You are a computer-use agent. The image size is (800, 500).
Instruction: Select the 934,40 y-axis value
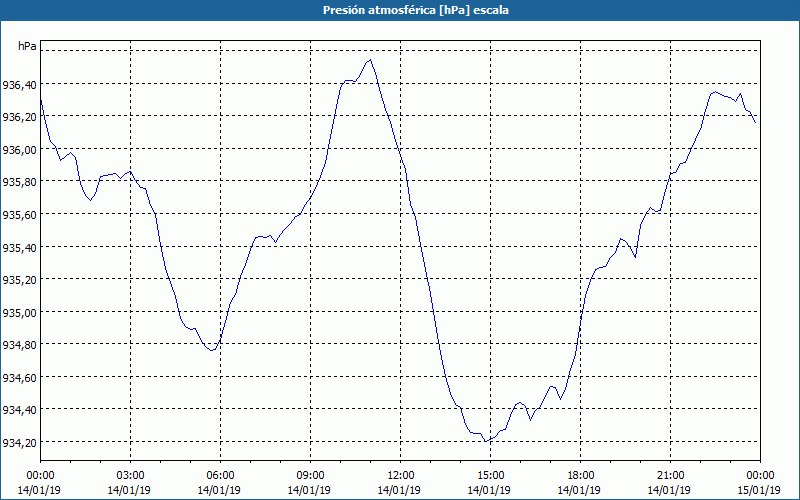[19, 410]
